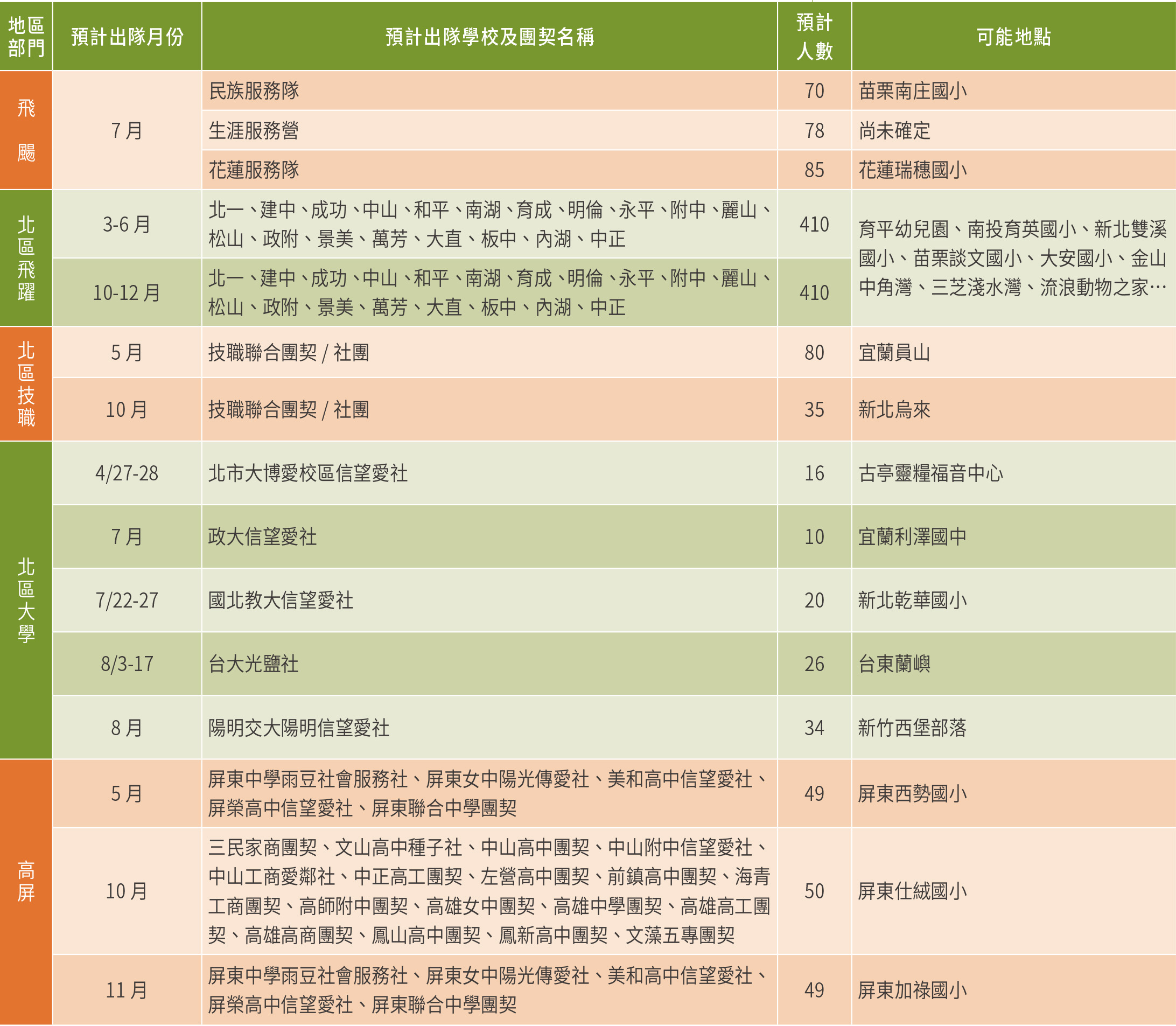Screen dimensions: 1176x1026
Task: Click the 宜蘭利澤國中 location
Action: 1013,536
